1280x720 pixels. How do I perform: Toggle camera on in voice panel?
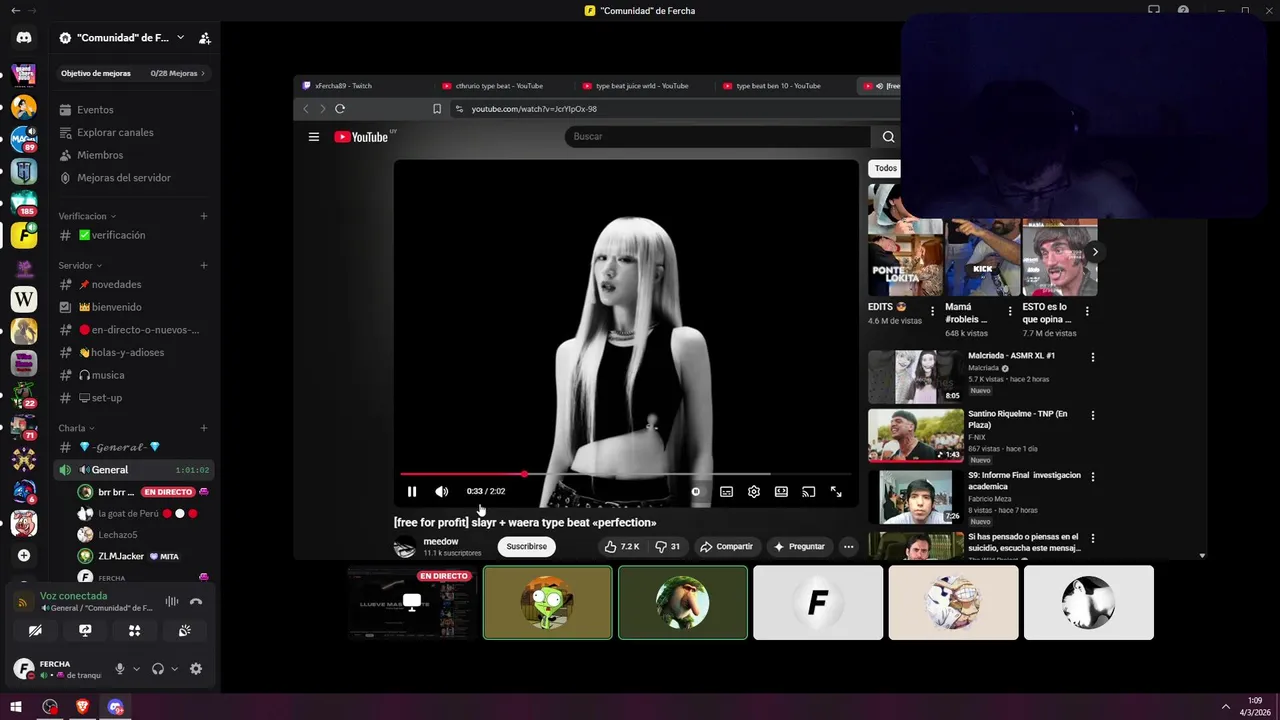click(35, 631)
